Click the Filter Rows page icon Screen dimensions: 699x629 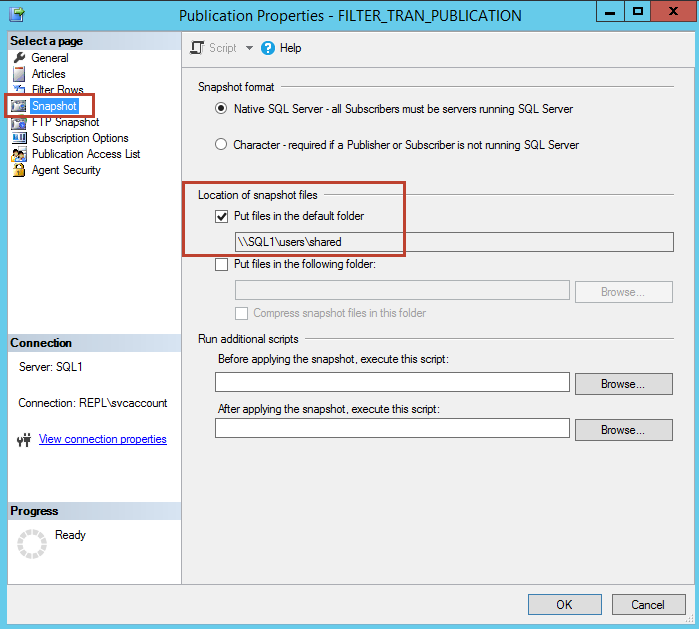pyautogui.click(x=19, y=90)
